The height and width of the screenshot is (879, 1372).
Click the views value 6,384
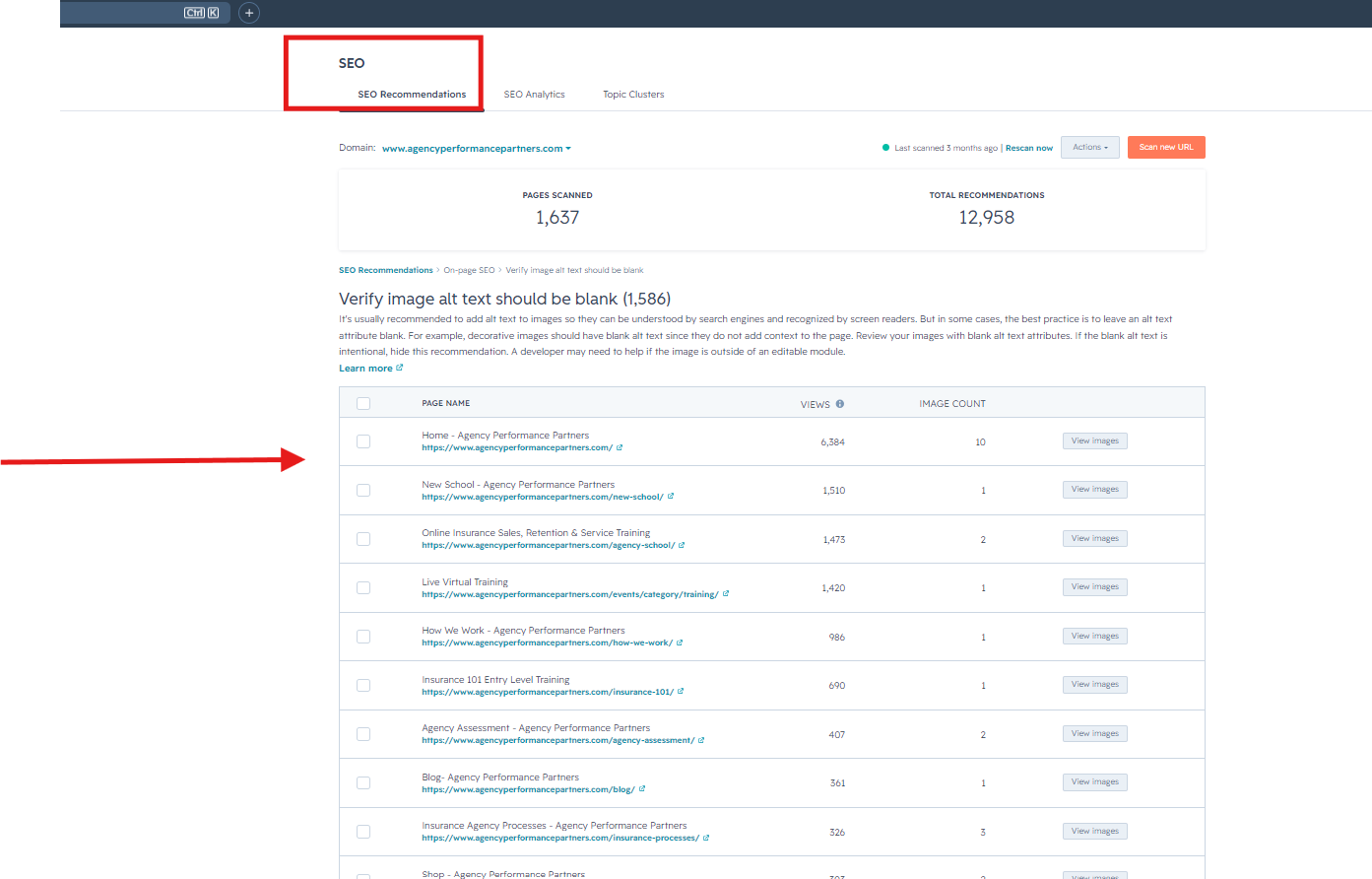point(833,442)
